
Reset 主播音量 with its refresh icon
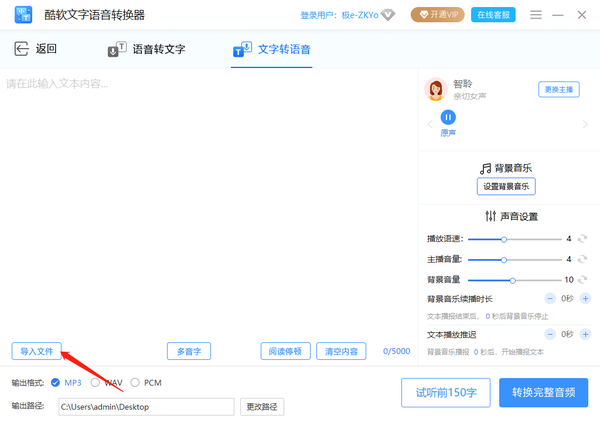[582, 259]
